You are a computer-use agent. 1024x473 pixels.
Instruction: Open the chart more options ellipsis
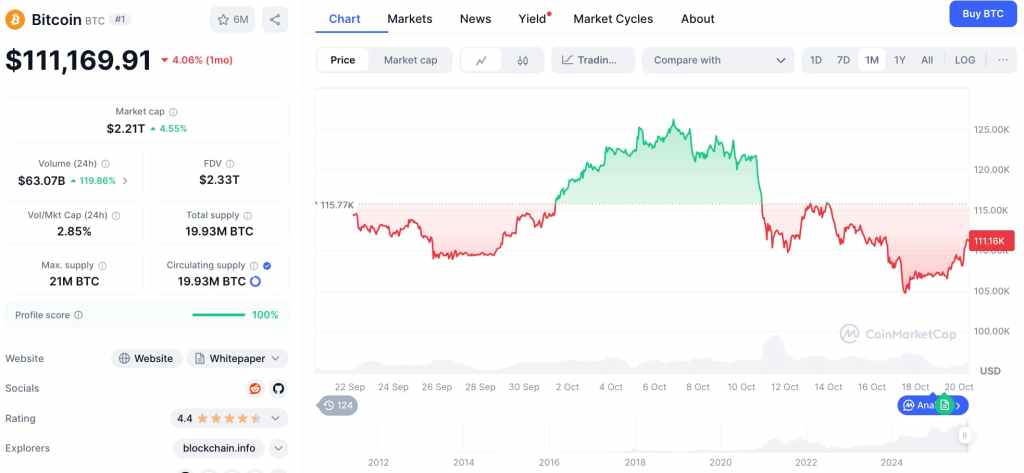point(1003,60)
